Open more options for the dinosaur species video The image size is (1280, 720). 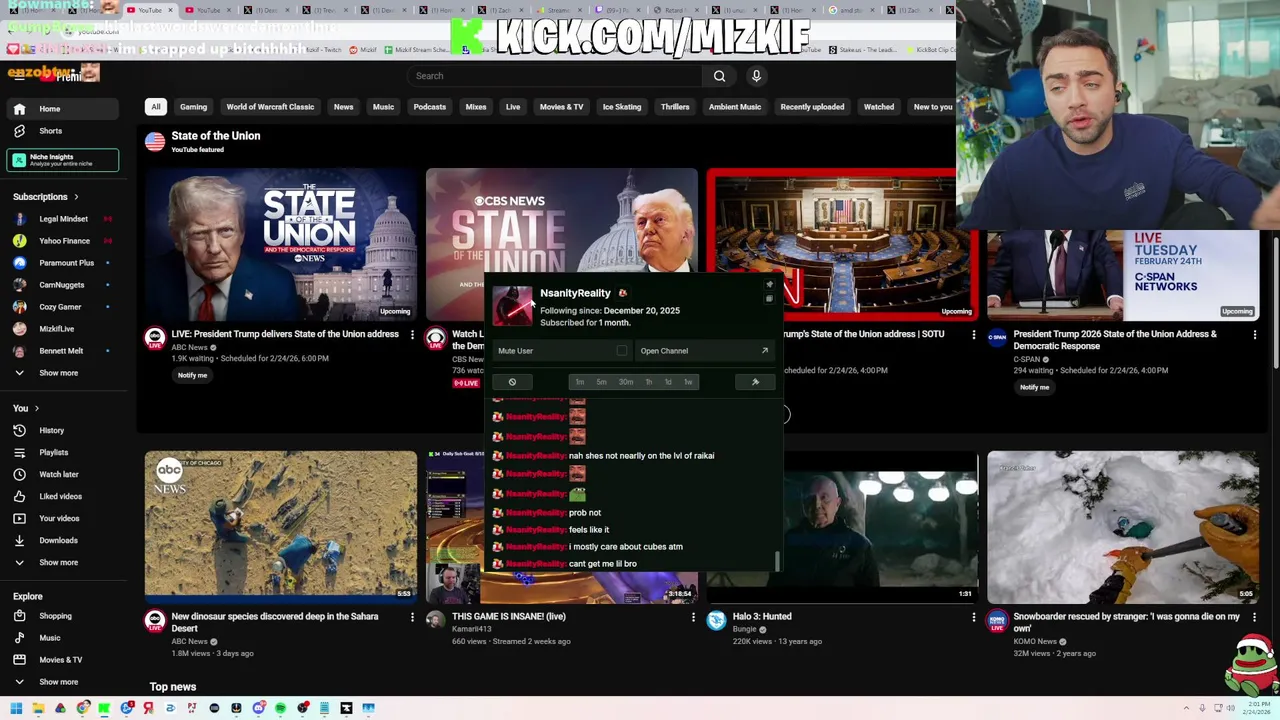(x=412, y=617)
